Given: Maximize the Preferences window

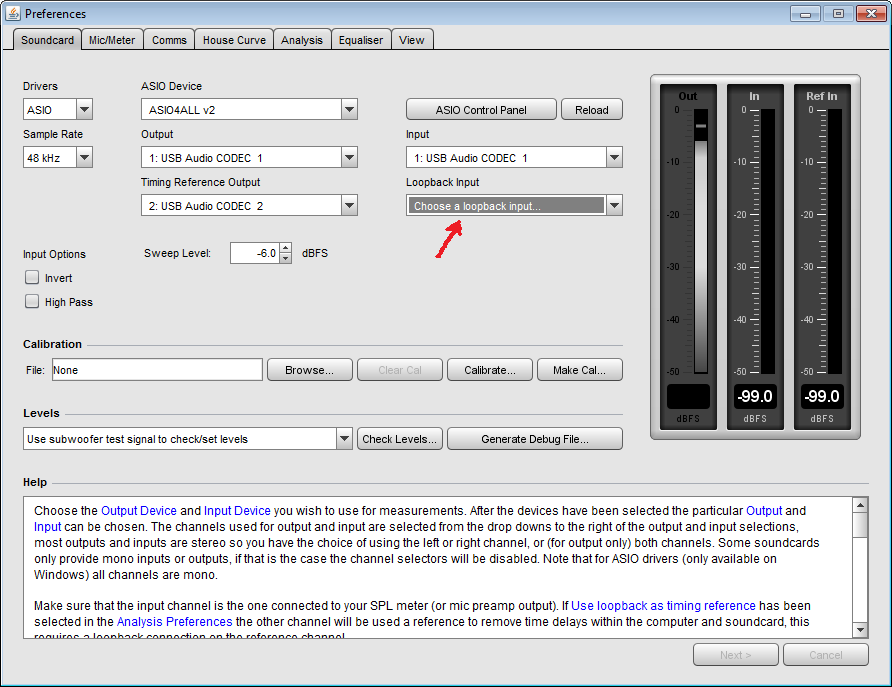Looking at the screenshot, I should (x=838, y=14).
